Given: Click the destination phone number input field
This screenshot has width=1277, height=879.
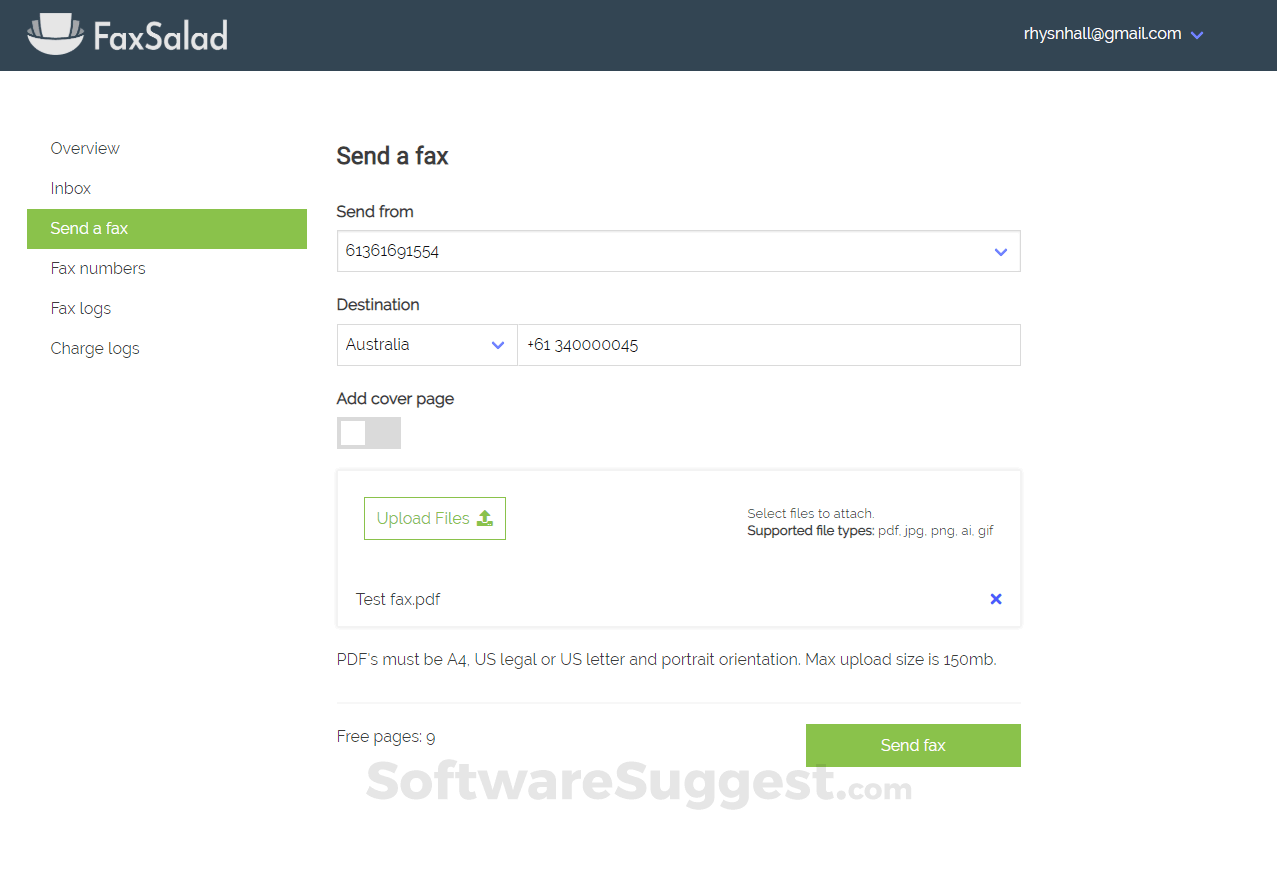Looking at the screenshot, I should tap(768, 344).
